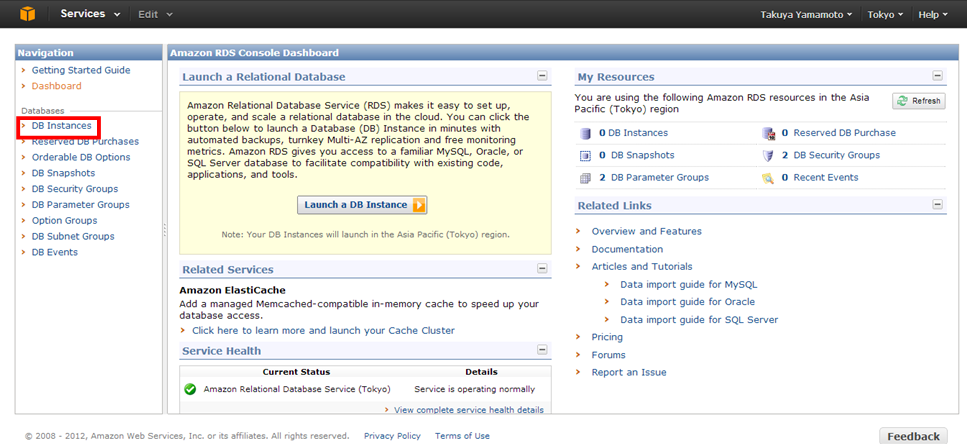Click the navigation panel splitter handle

pyautogui.click(x=165, y=229)
